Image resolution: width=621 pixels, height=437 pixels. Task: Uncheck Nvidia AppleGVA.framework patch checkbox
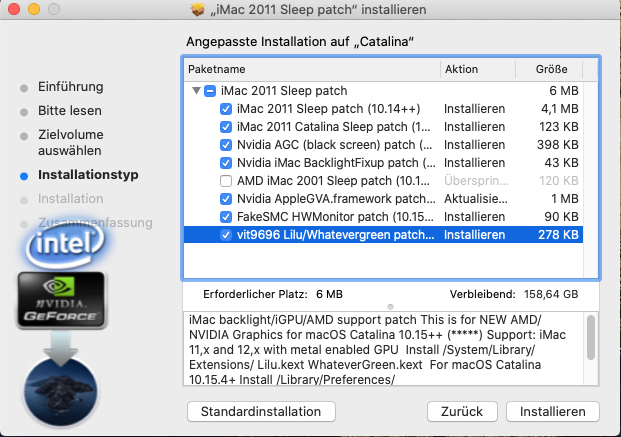coord(226,199)
